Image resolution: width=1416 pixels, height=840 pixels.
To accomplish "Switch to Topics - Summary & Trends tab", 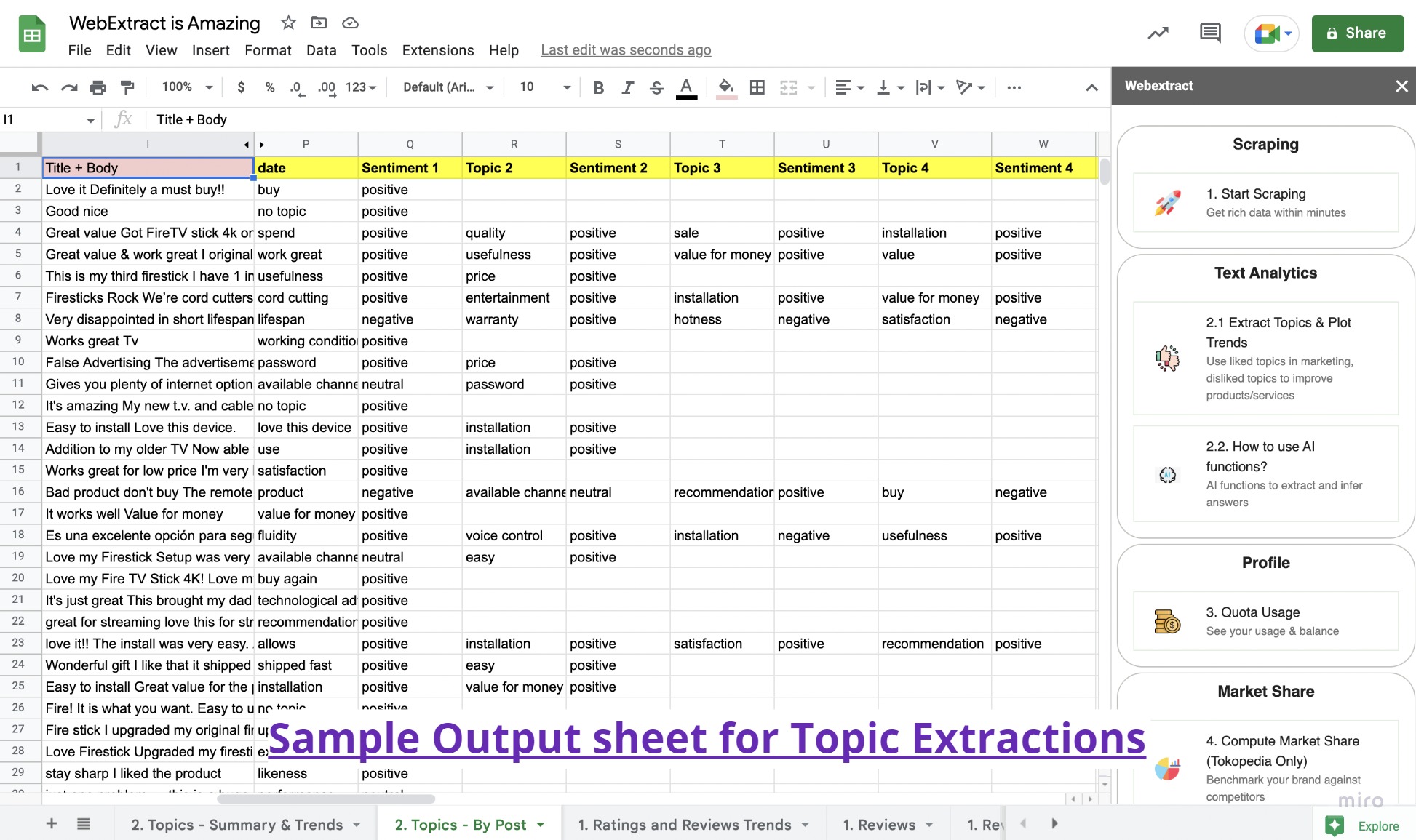I will [x=237, y=825].
